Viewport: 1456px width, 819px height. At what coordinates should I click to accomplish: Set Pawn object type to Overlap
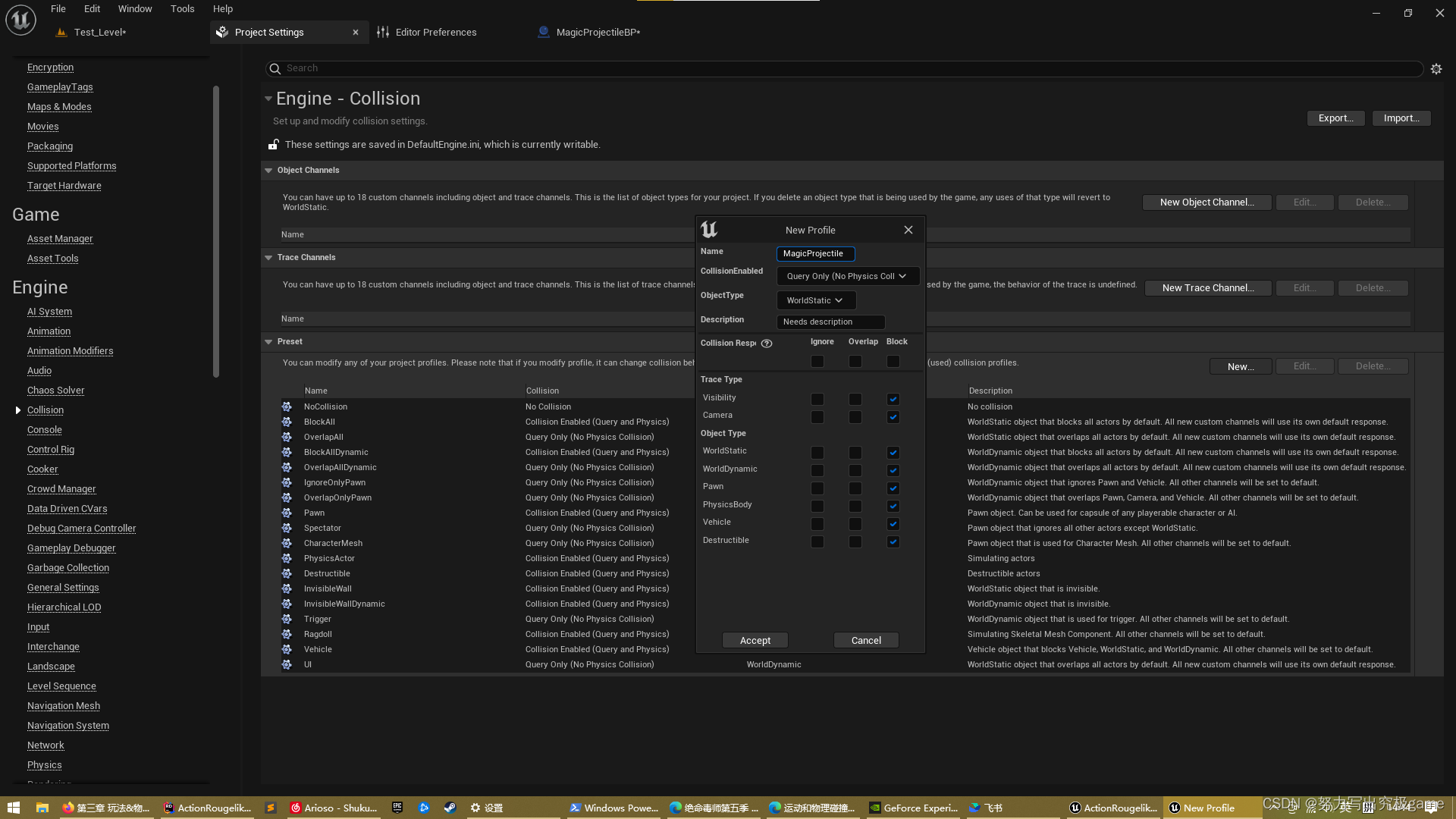click(855, 488)
